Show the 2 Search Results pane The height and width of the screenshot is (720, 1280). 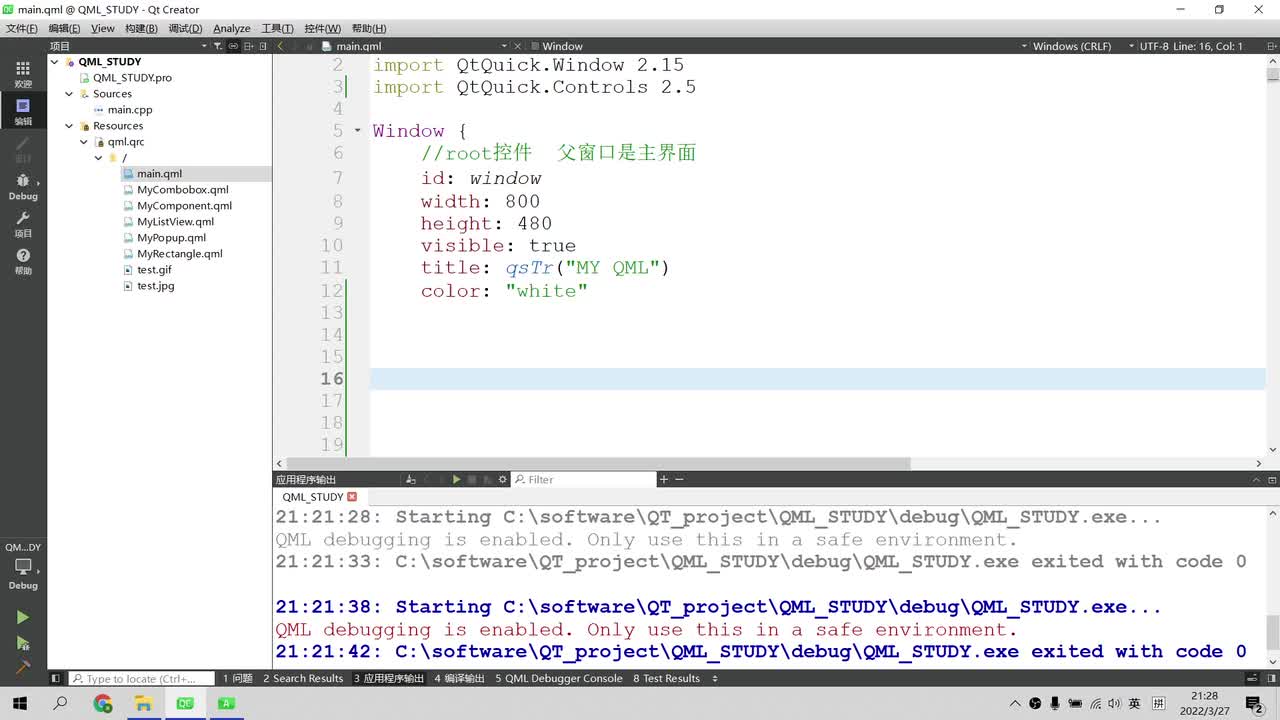303,679
